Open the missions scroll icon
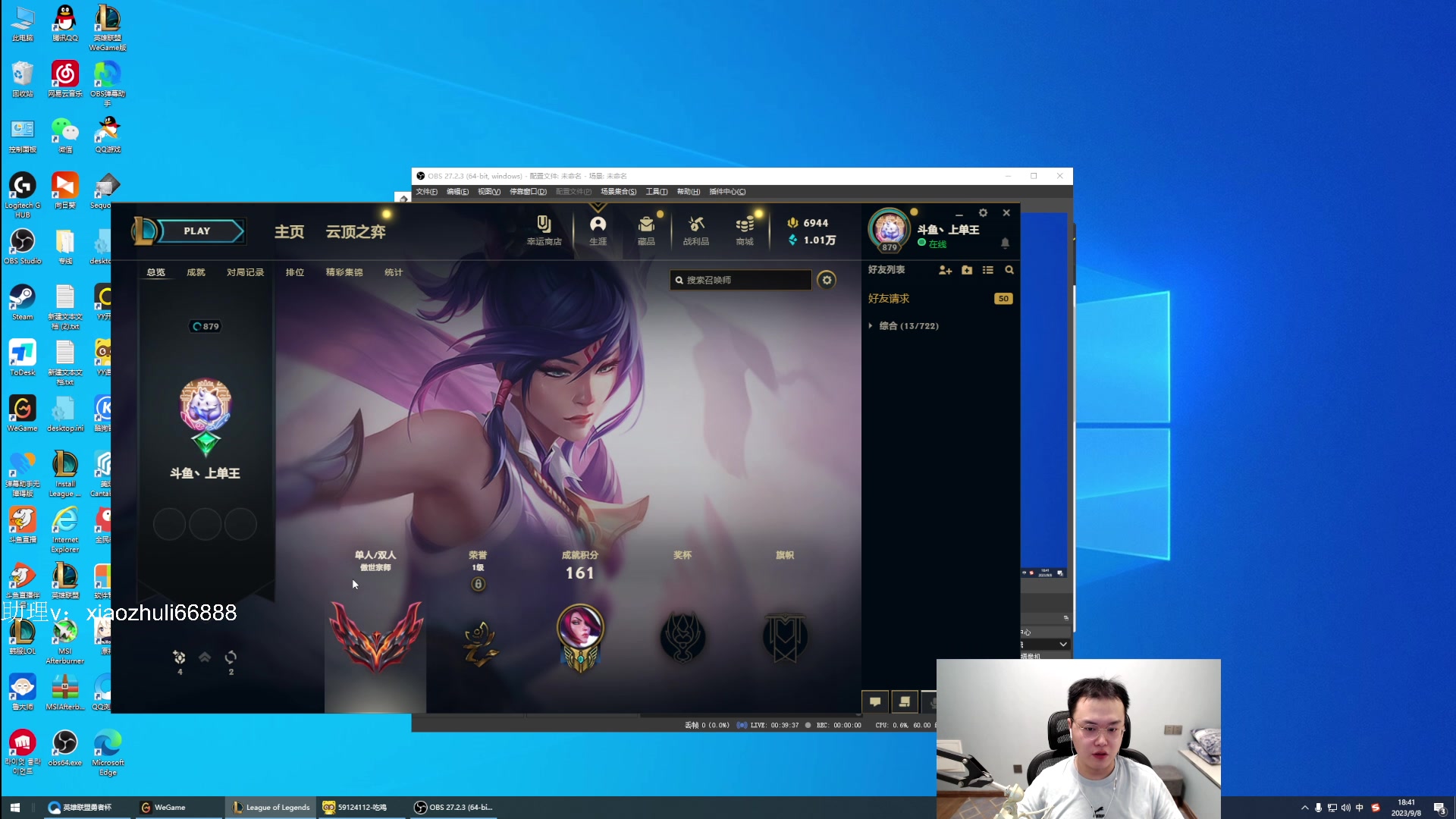Image resolution: width=1456 pixels, height=819 pixels. coord(904,701)
